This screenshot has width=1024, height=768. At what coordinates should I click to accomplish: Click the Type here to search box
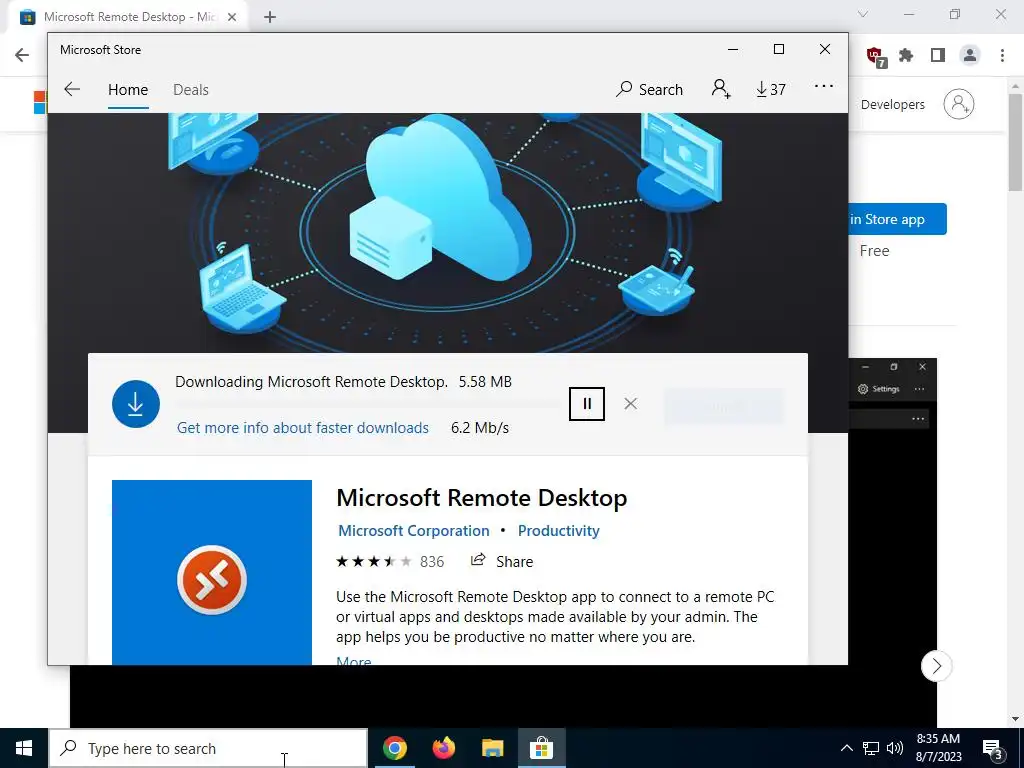click(208, 748)
